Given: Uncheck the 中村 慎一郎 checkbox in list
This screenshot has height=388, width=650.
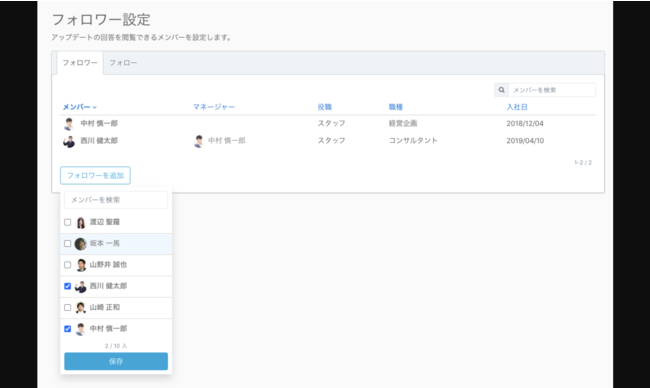Looking at the screenshot, I should point(68,329).
